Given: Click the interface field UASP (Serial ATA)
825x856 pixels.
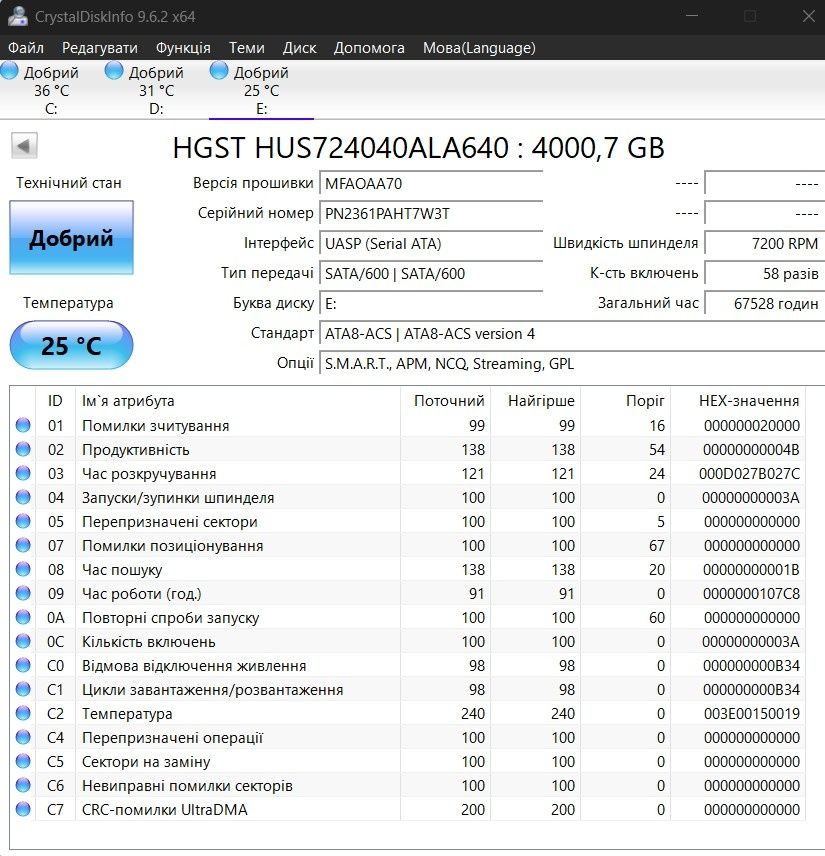Looking at the screenshot, I should click(431, 243).
